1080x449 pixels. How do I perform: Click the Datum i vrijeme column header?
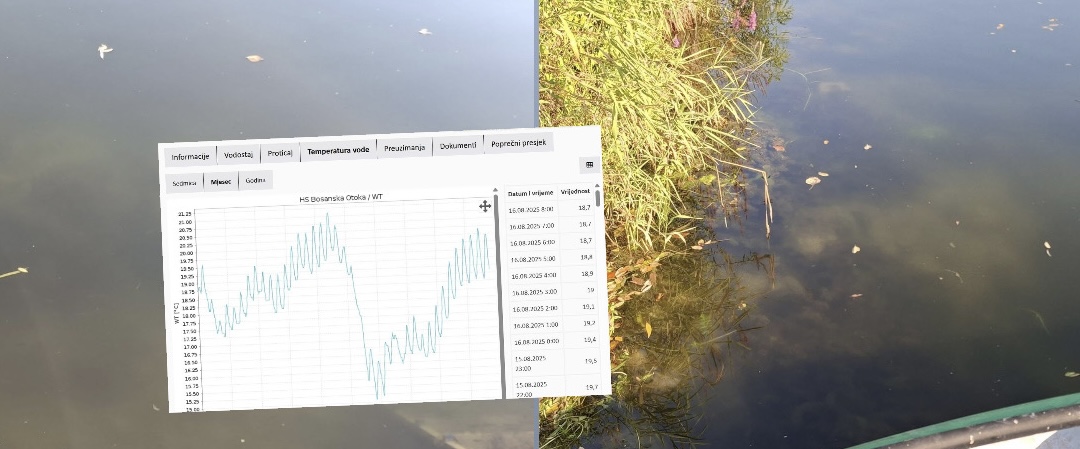pyautogui.click(x=529, y=193)
